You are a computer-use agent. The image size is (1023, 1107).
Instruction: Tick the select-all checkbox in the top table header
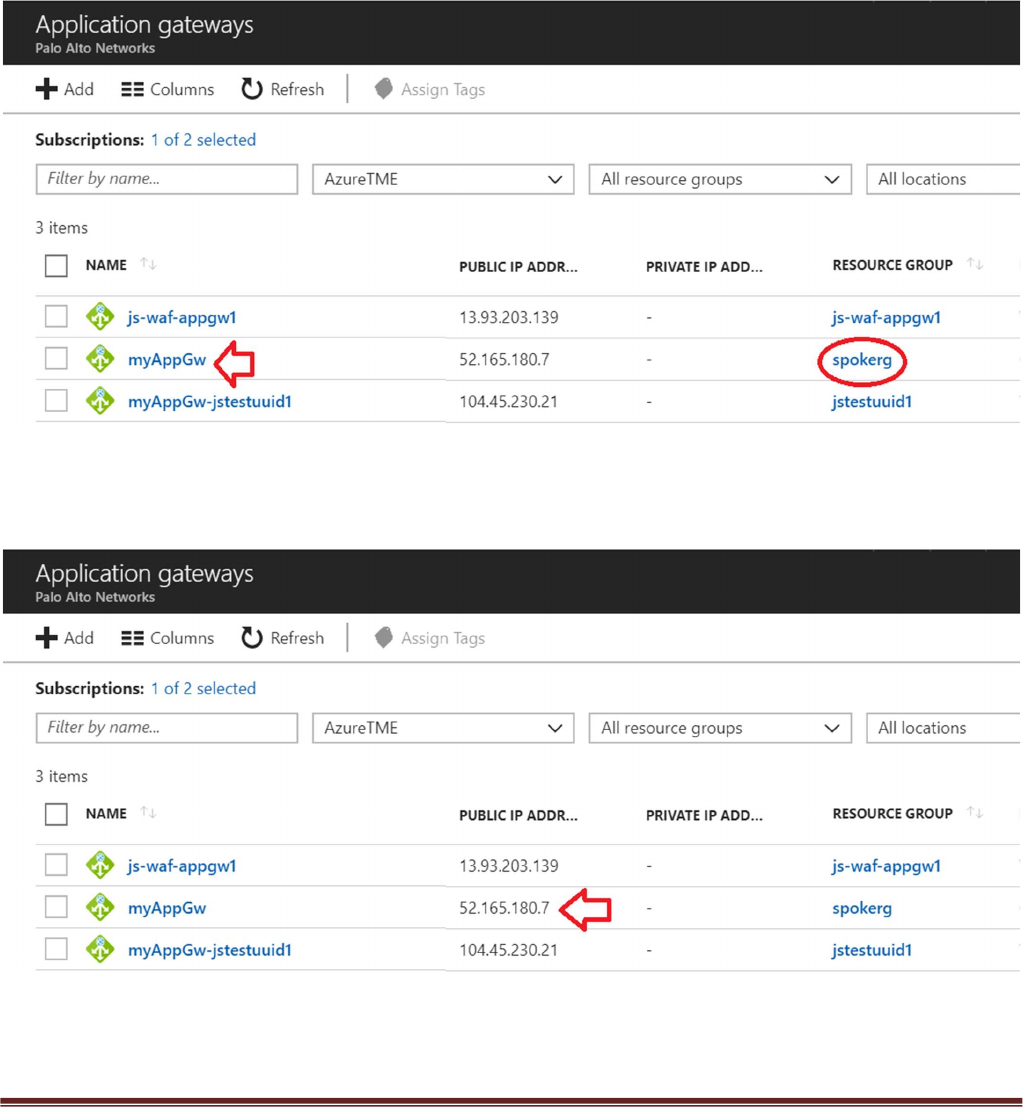56,265
